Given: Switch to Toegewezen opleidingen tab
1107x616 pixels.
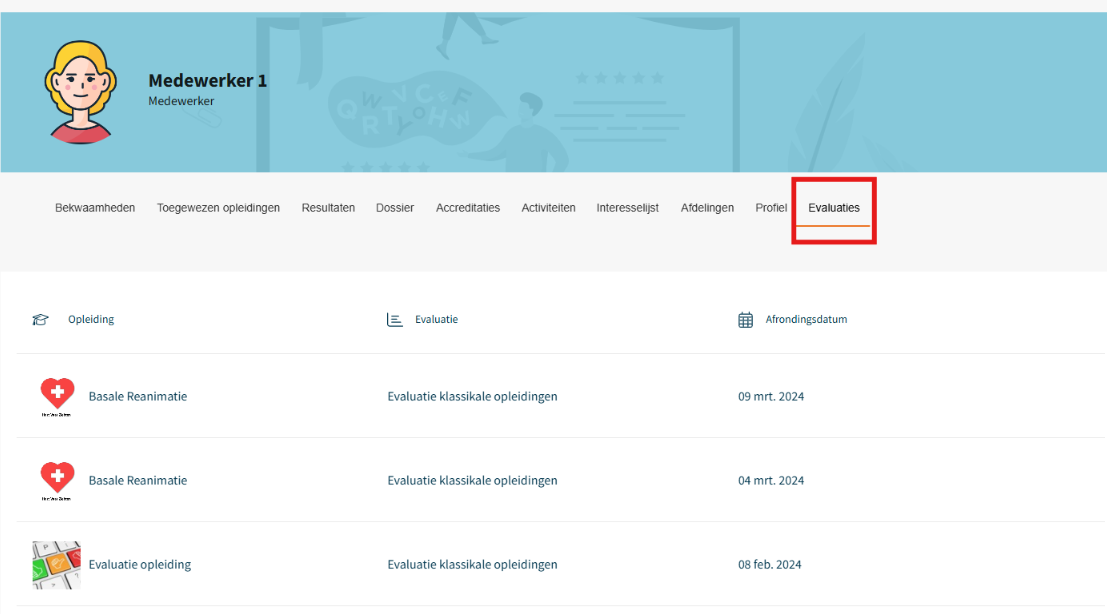Looking at the screenshot, I should point(218,208).
